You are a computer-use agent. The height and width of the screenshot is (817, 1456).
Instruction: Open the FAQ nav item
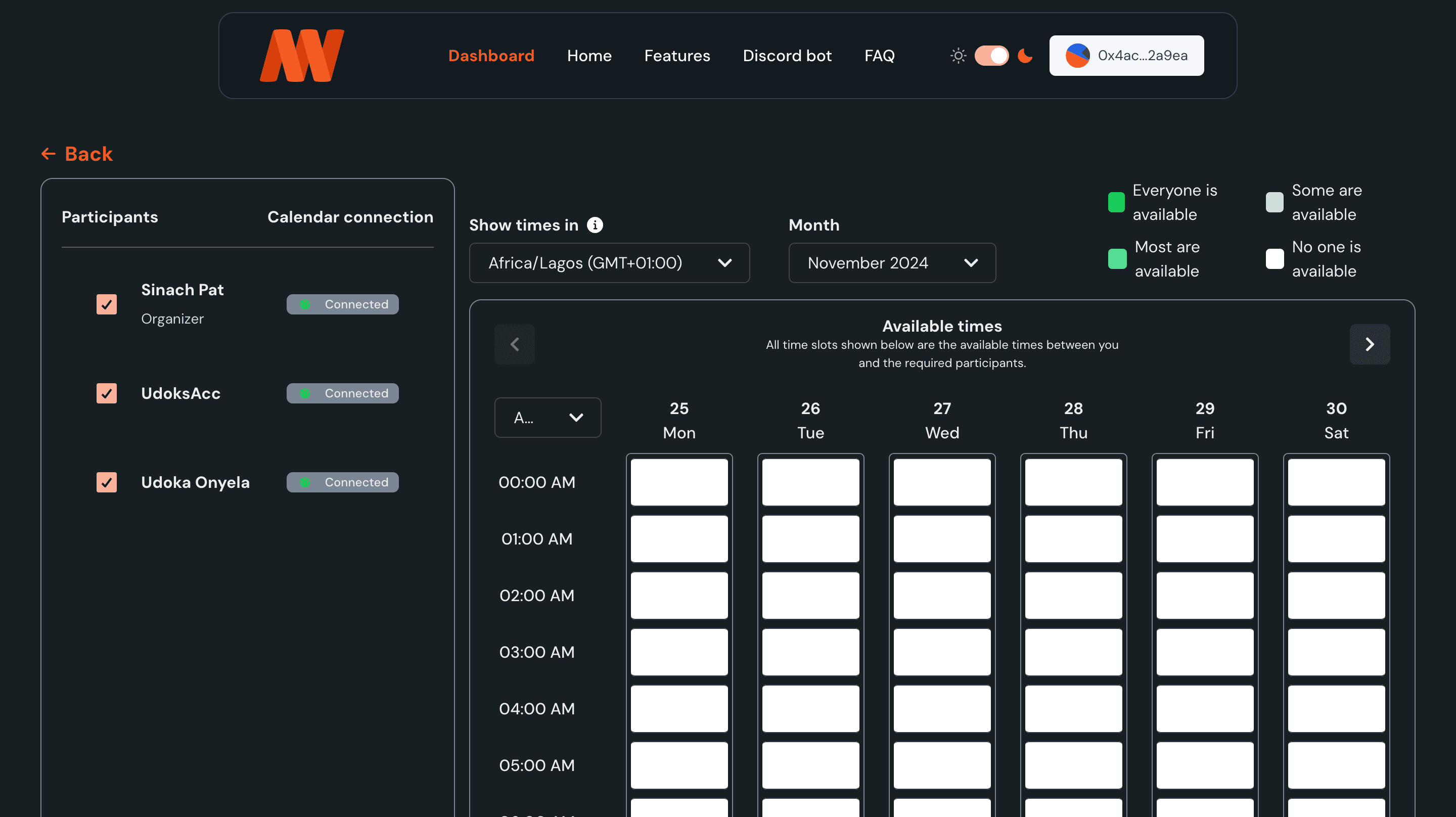pos(880,56)
